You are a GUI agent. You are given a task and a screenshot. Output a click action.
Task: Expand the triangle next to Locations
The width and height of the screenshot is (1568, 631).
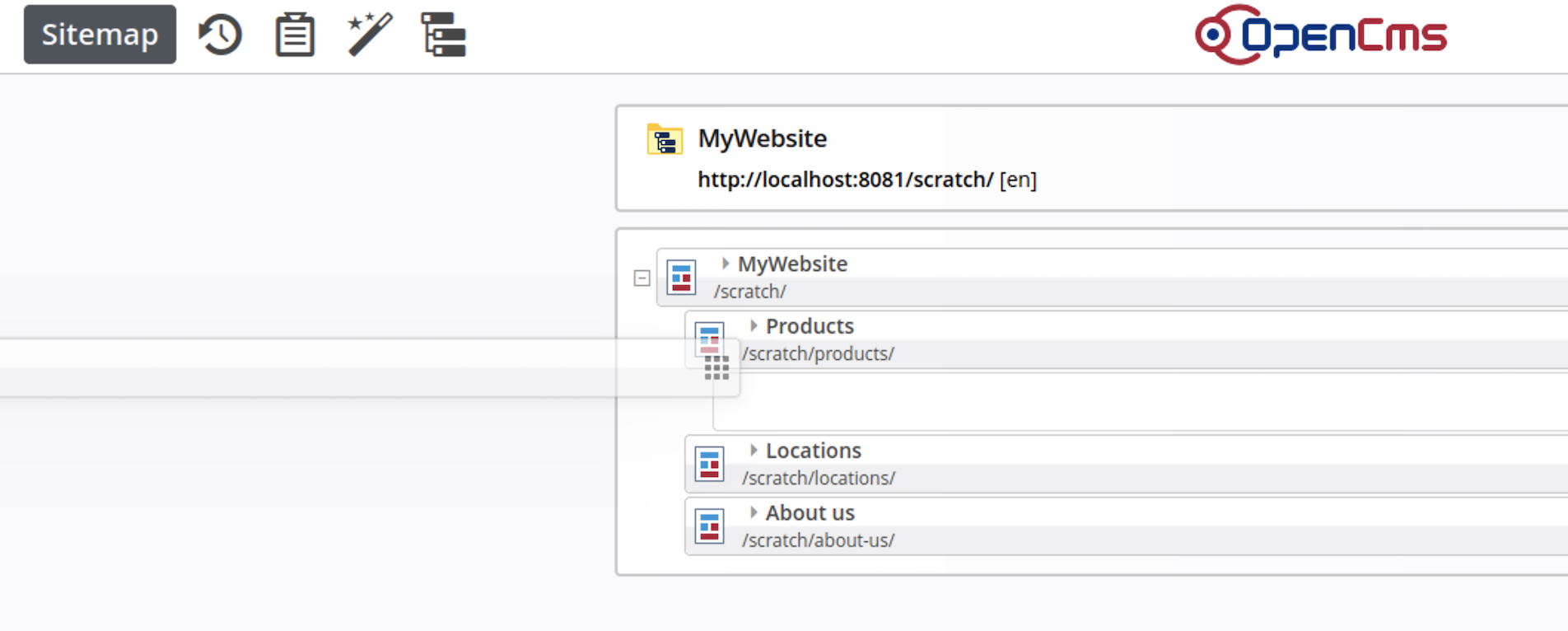coord(754,451)
